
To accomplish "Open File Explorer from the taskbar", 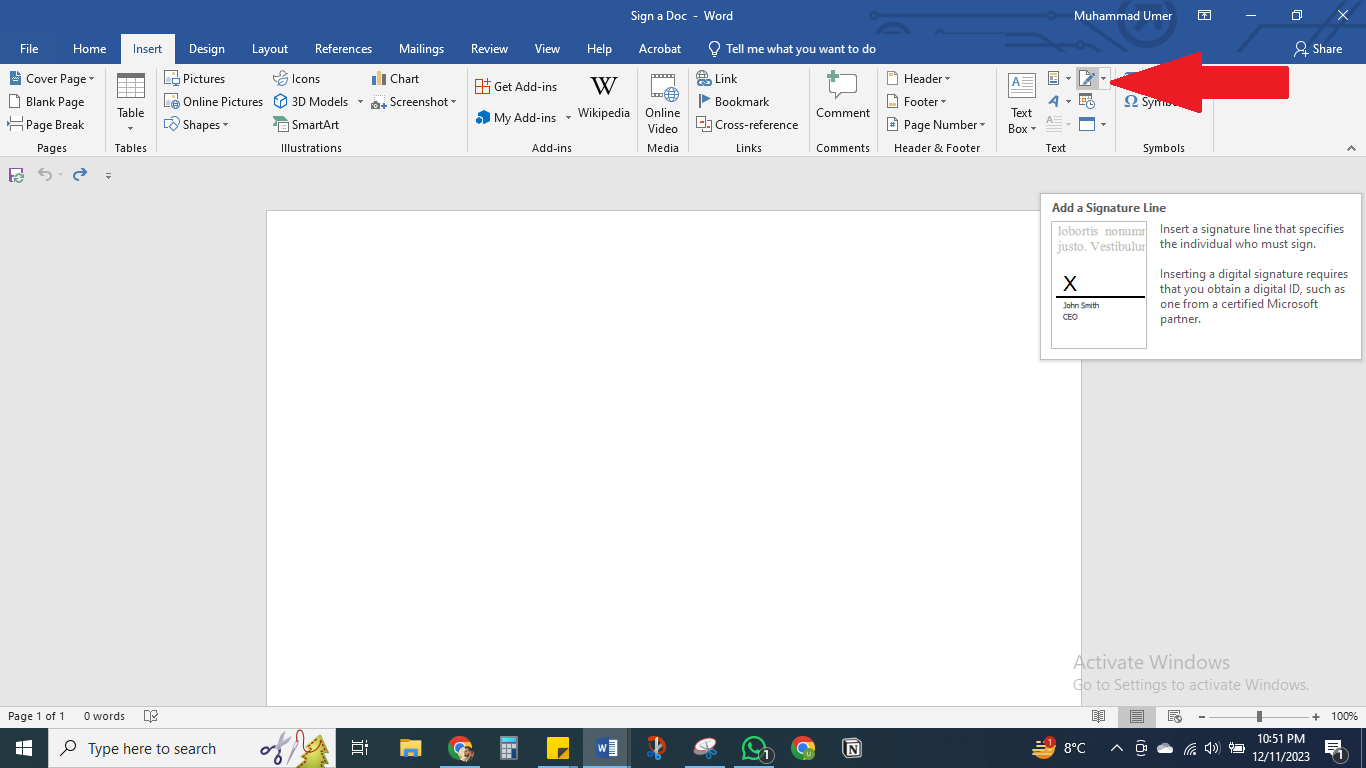I will tap(411, 748).
